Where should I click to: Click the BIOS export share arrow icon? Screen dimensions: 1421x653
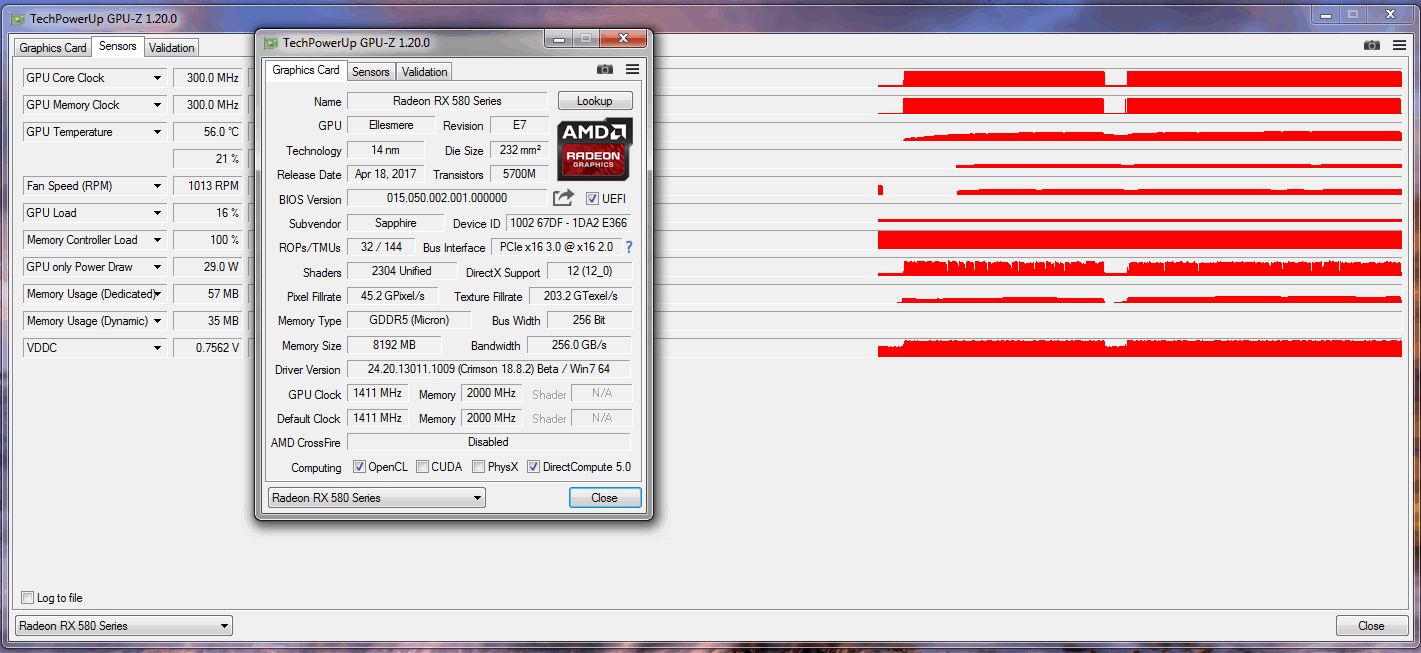(564, 198)
